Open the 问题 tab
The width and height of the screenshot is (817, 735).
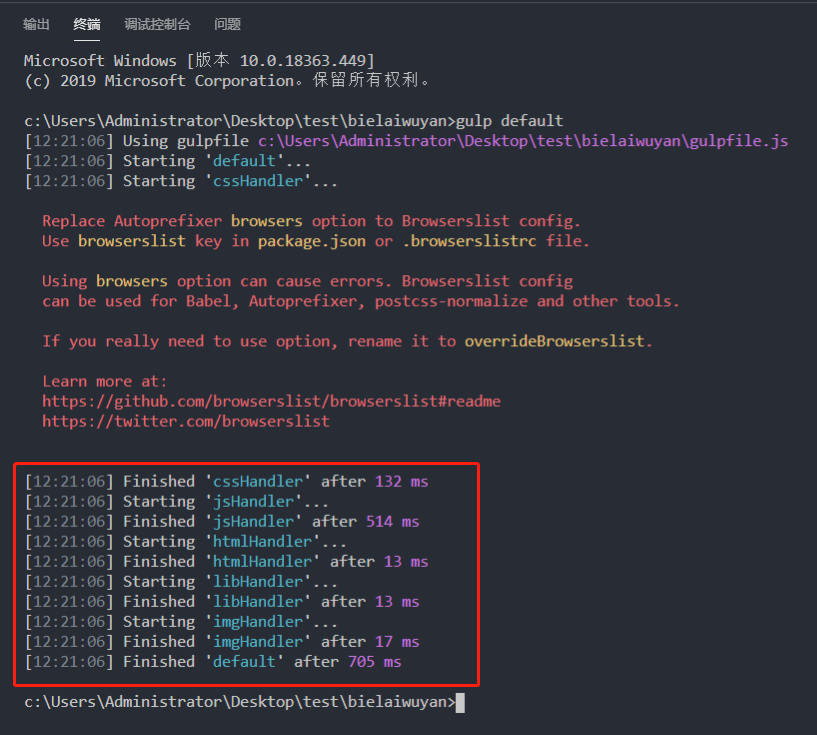coord(227,24)
